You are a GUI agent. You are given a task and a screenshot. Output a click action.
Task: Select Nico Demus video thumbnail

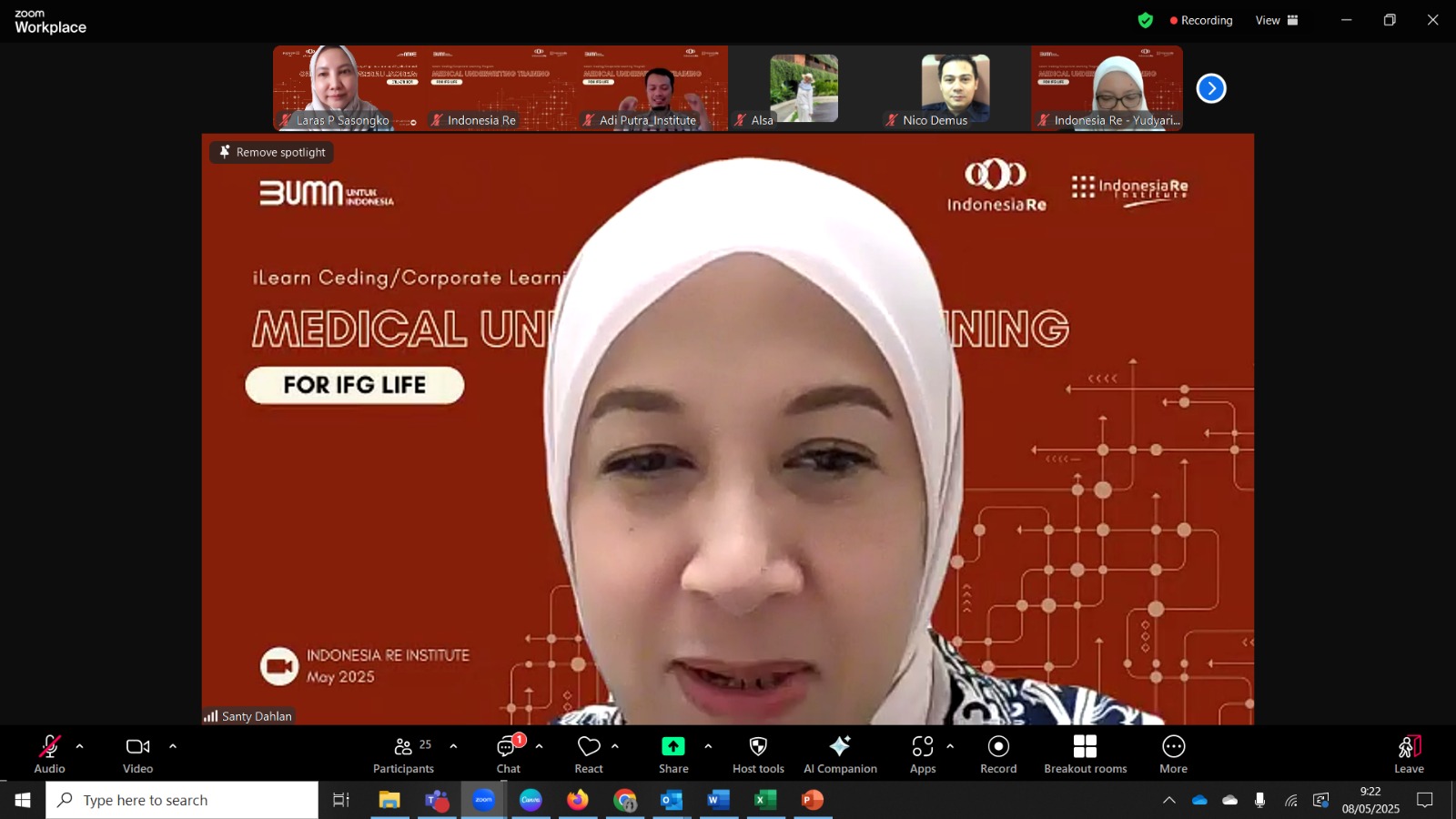point(955,88)
